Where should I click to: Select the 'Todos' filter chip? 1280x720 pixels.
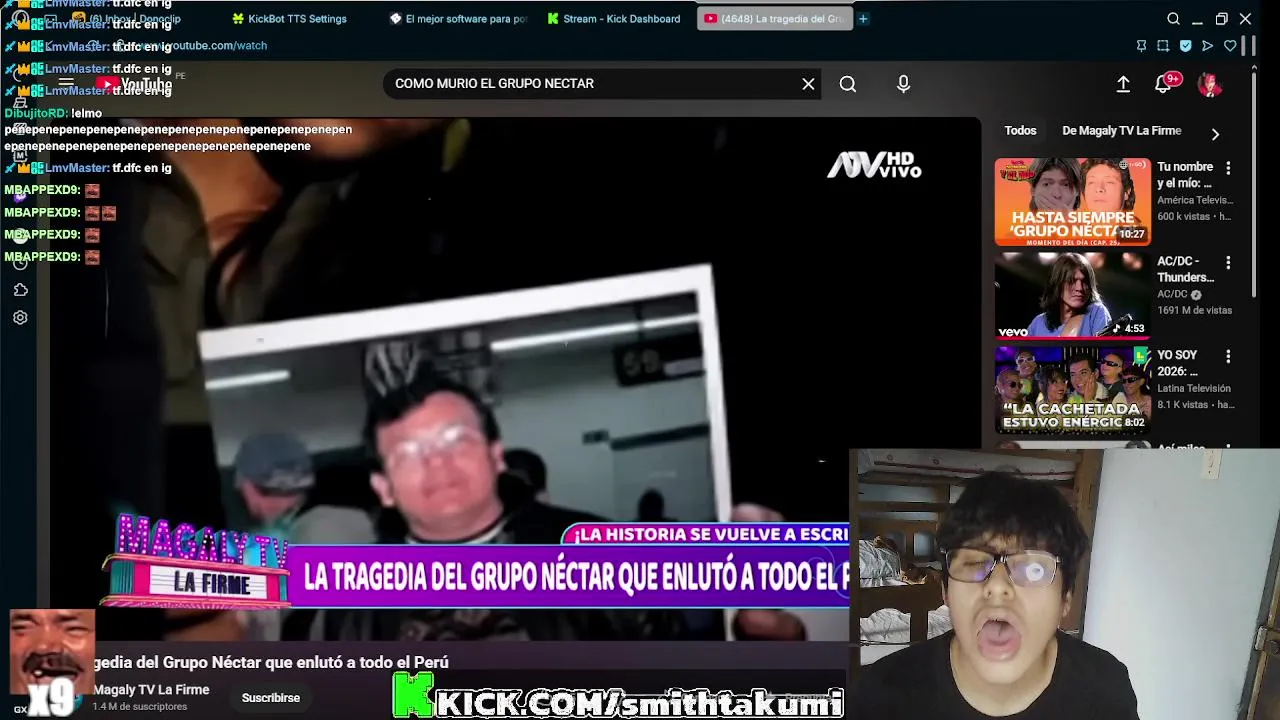(x=1020, y=131)
